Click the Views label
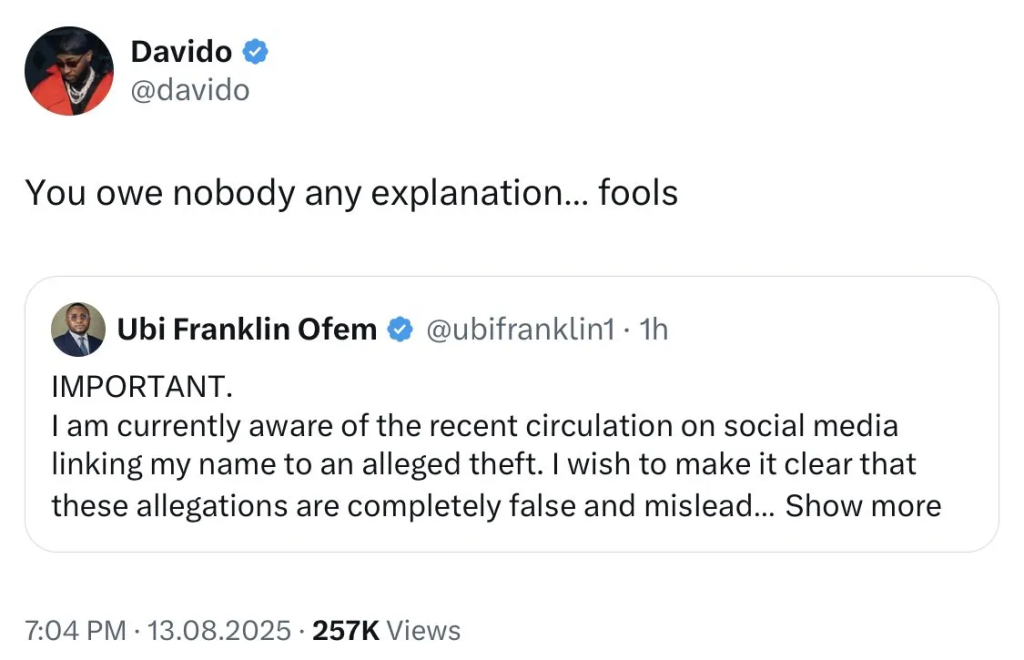This screenshot has height=660, width=1024. point(423,631)
